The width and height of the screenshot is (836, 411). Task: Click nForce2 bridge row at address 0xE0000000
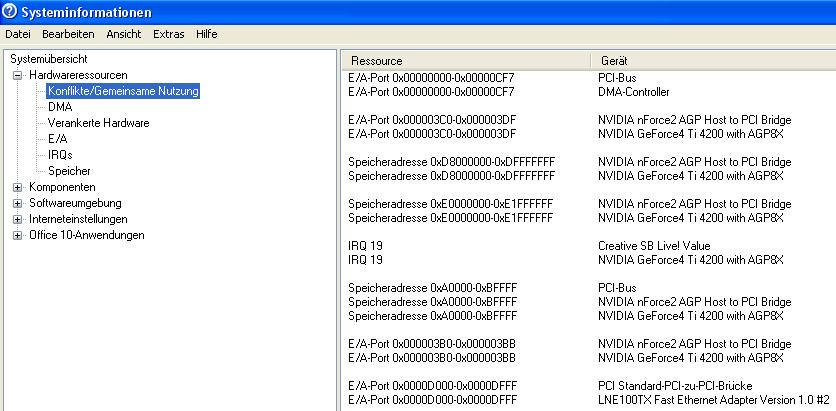coord(589,204)
